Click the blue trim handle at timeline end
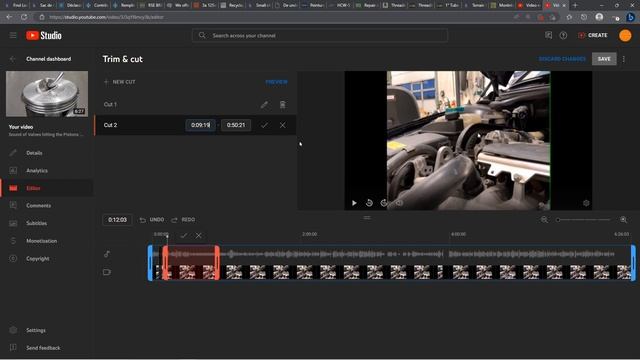Screen dimensions: 640x360 click(x=633, y=263)
